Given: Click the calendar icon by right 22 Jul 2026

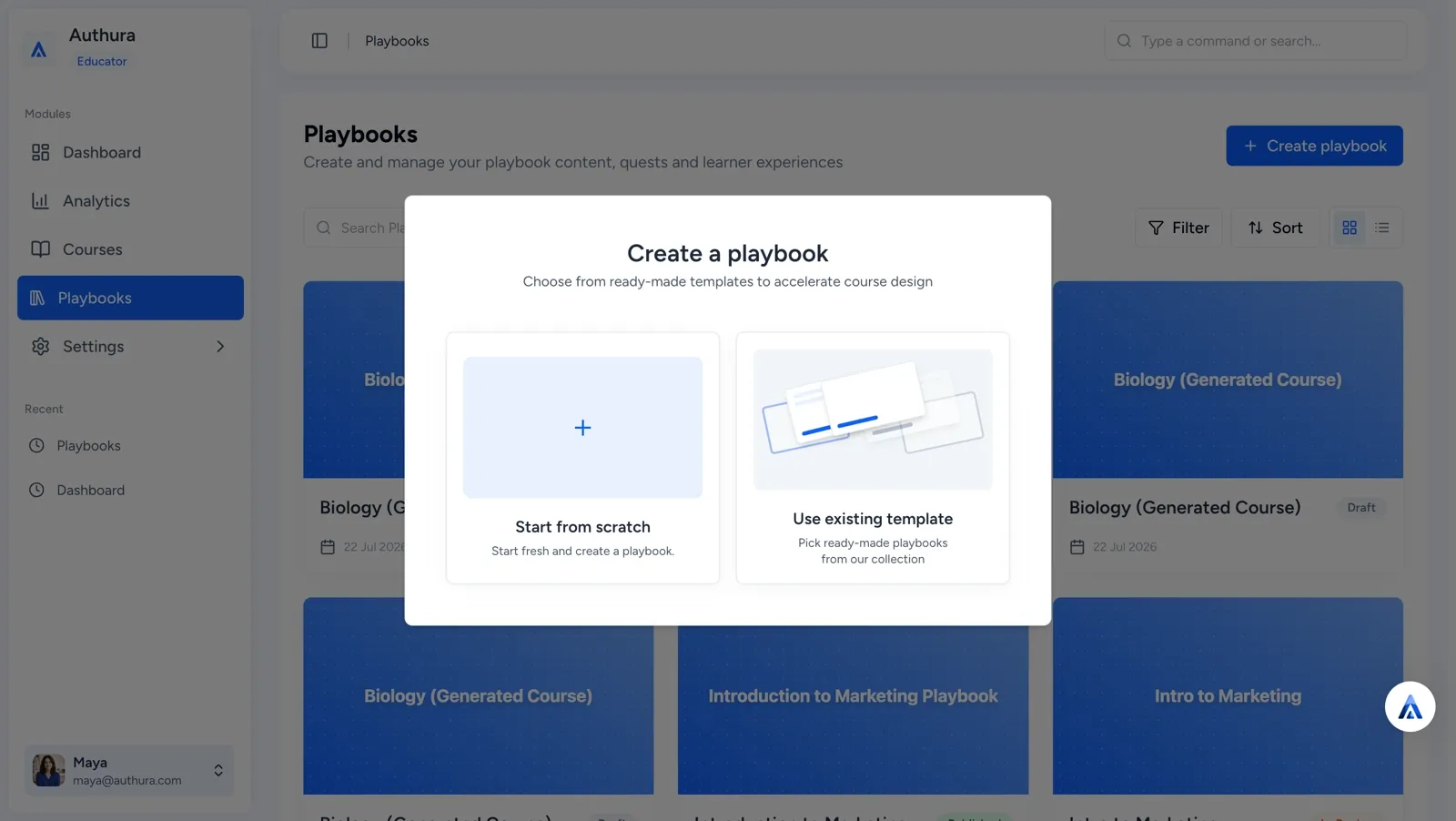Looking at the screenshot, I should [1077, 547].
